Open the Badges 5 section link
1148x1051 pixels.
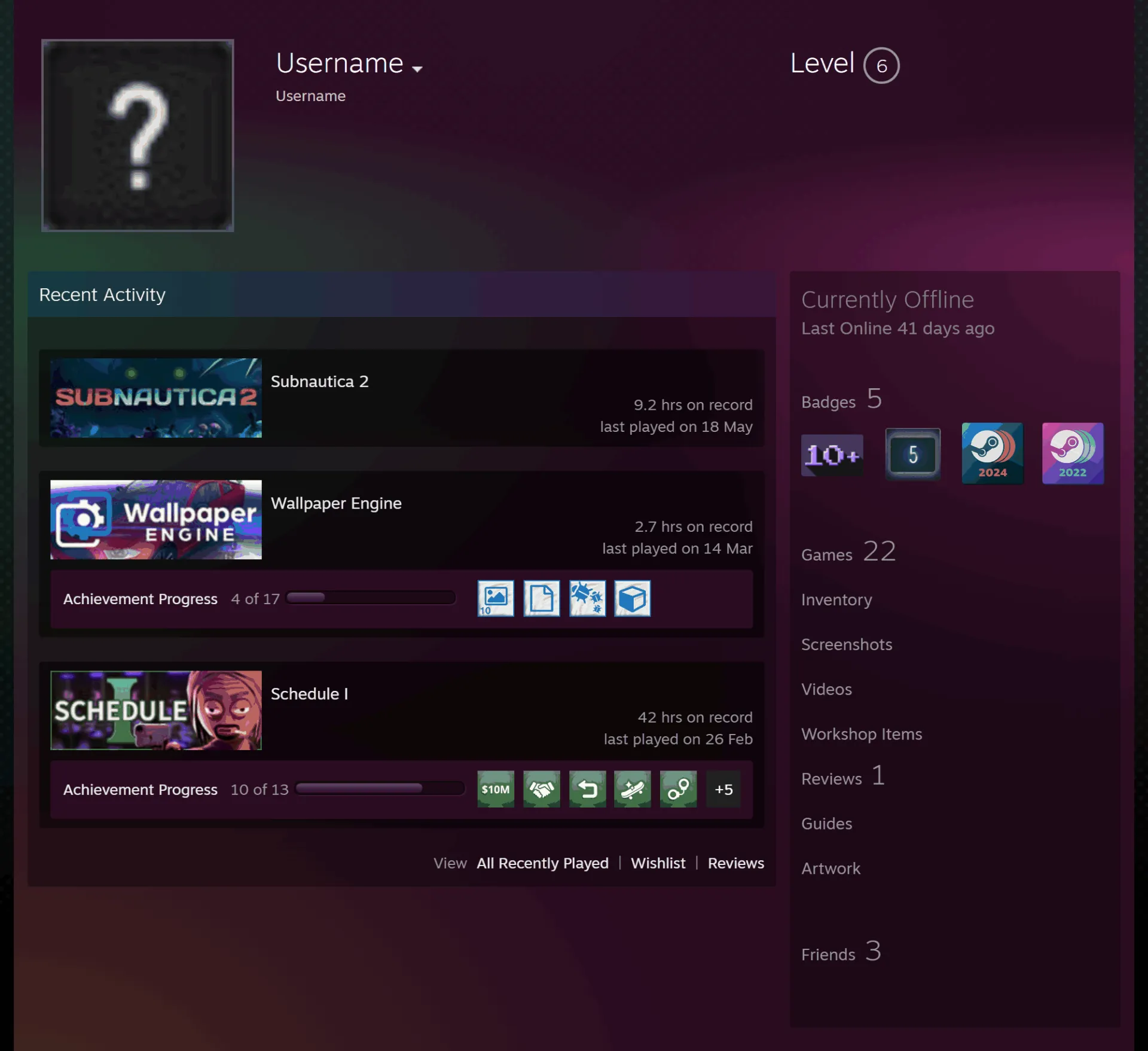pos(841,399)
